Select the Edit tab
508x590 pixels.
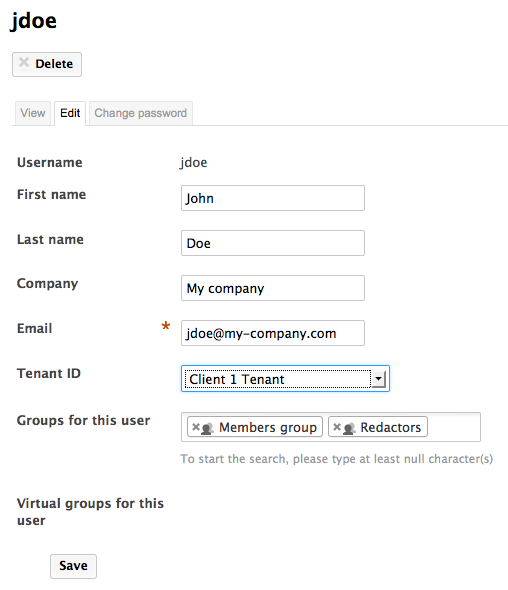pyautogui.click(x=70, y=113)
